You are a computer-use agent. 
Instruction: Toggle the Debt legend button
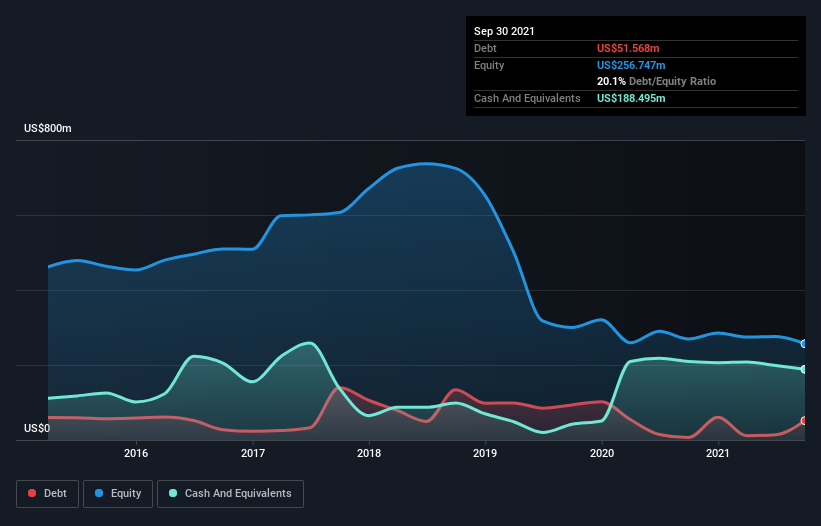click(x=47, y=494)
